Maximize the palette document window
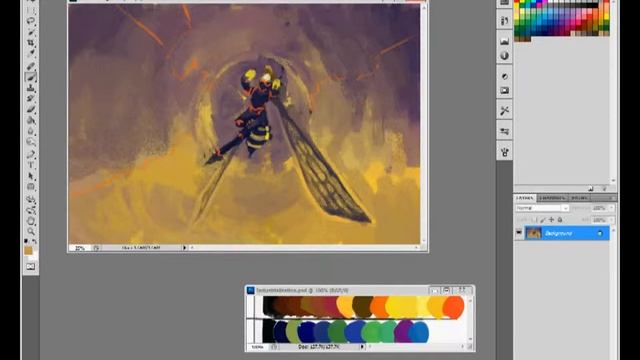This screenshot has height=360, width=640. (446, 290)
